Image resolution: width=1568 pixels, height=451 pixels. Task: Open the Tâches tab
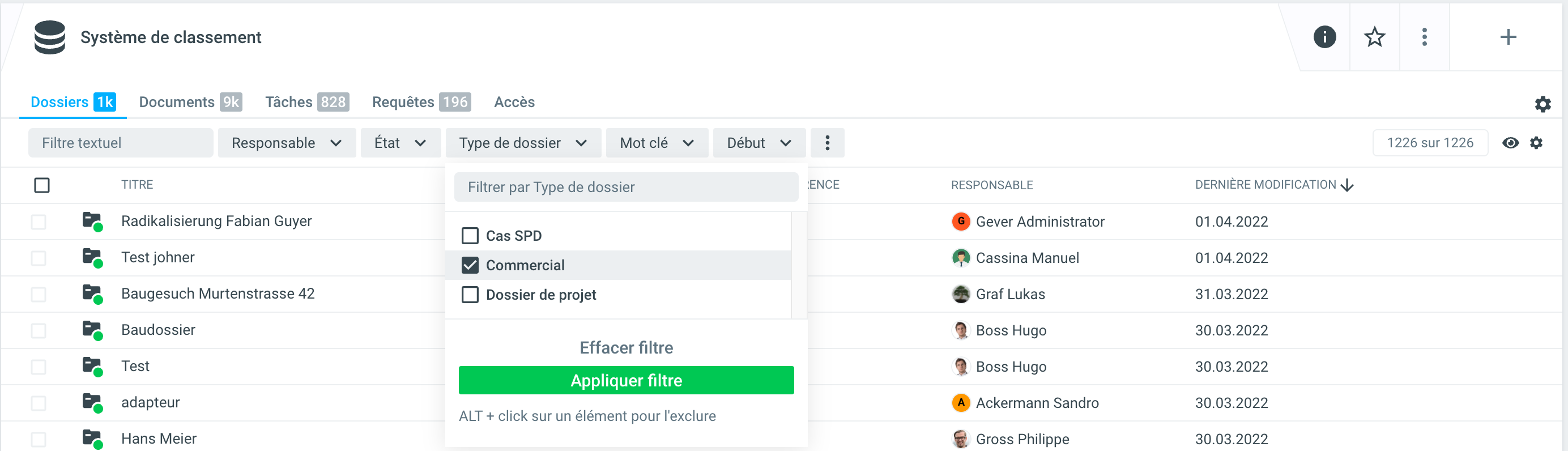306,102
